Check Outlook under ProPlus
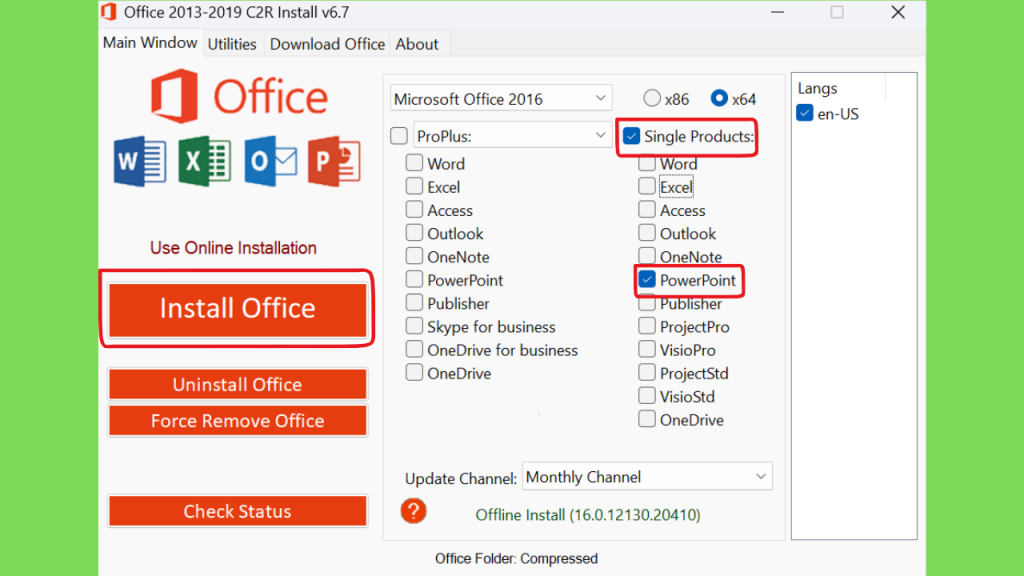 click(414, 232)
